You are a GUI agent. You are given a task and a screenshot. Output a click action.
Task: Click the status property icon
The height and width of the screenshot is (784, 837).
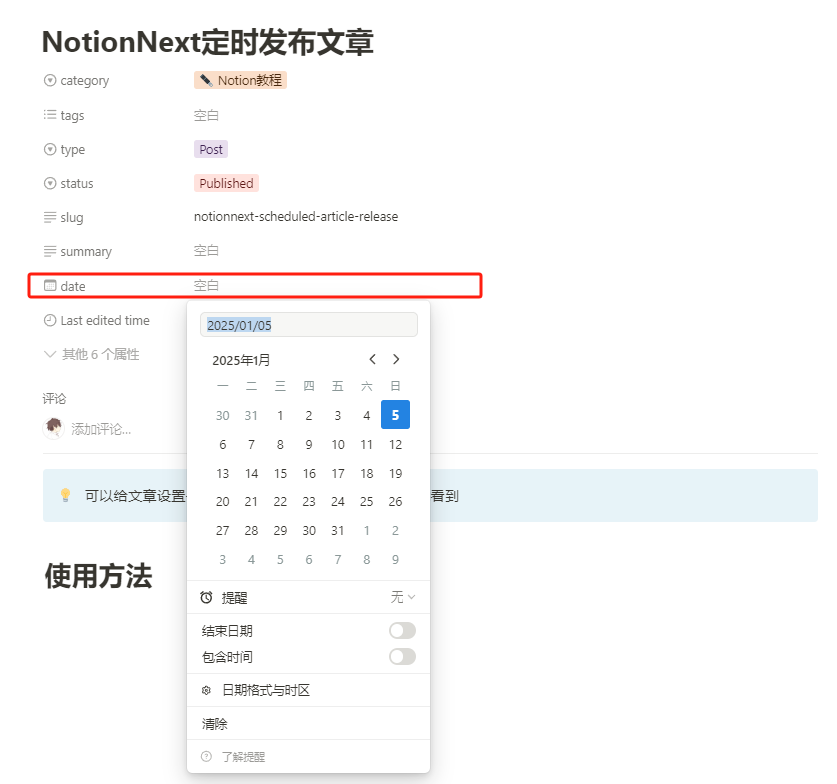(50, 183)
